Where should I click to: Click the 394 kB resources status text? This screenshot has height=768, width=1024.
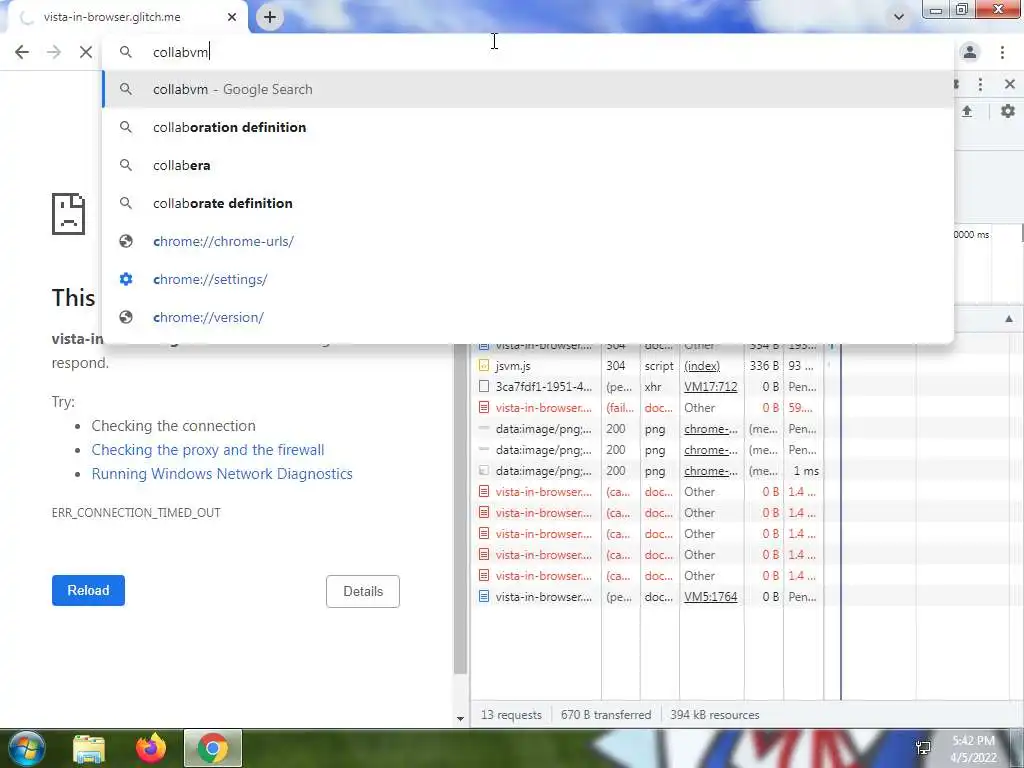click(715, 715)
